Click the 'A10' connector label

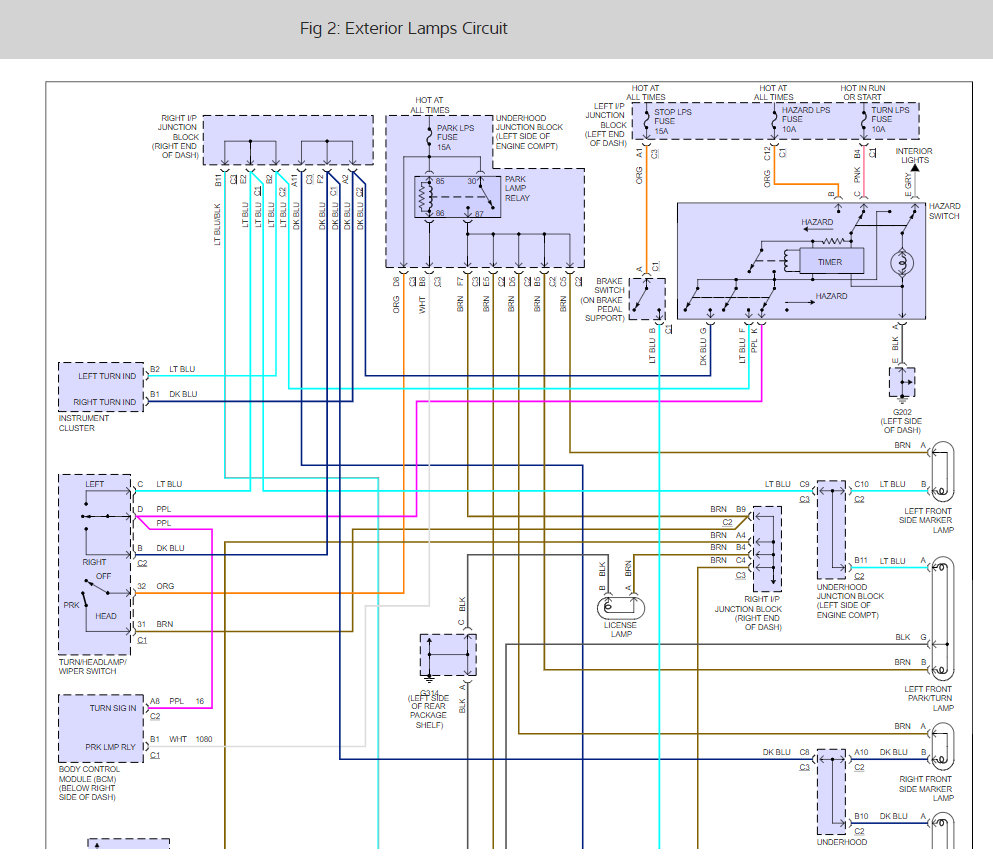(x=861, y=753)
